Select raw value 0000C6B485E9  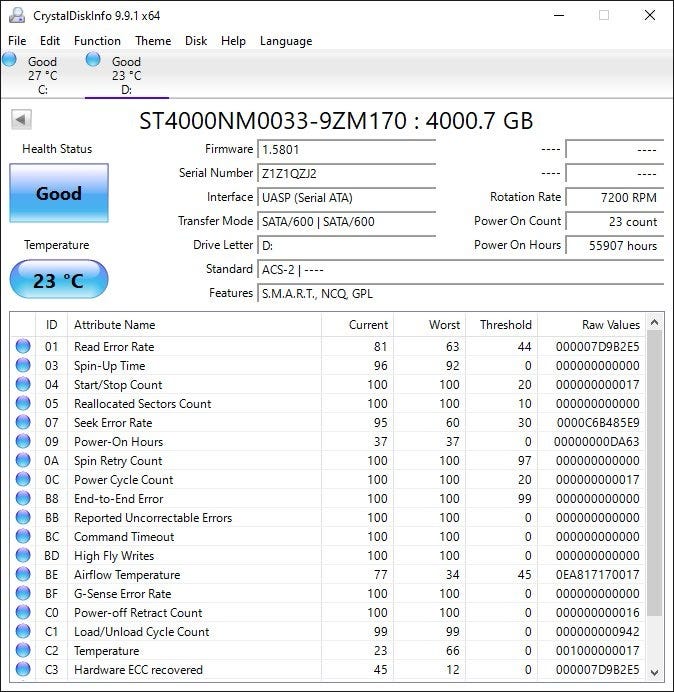(598, 423)
